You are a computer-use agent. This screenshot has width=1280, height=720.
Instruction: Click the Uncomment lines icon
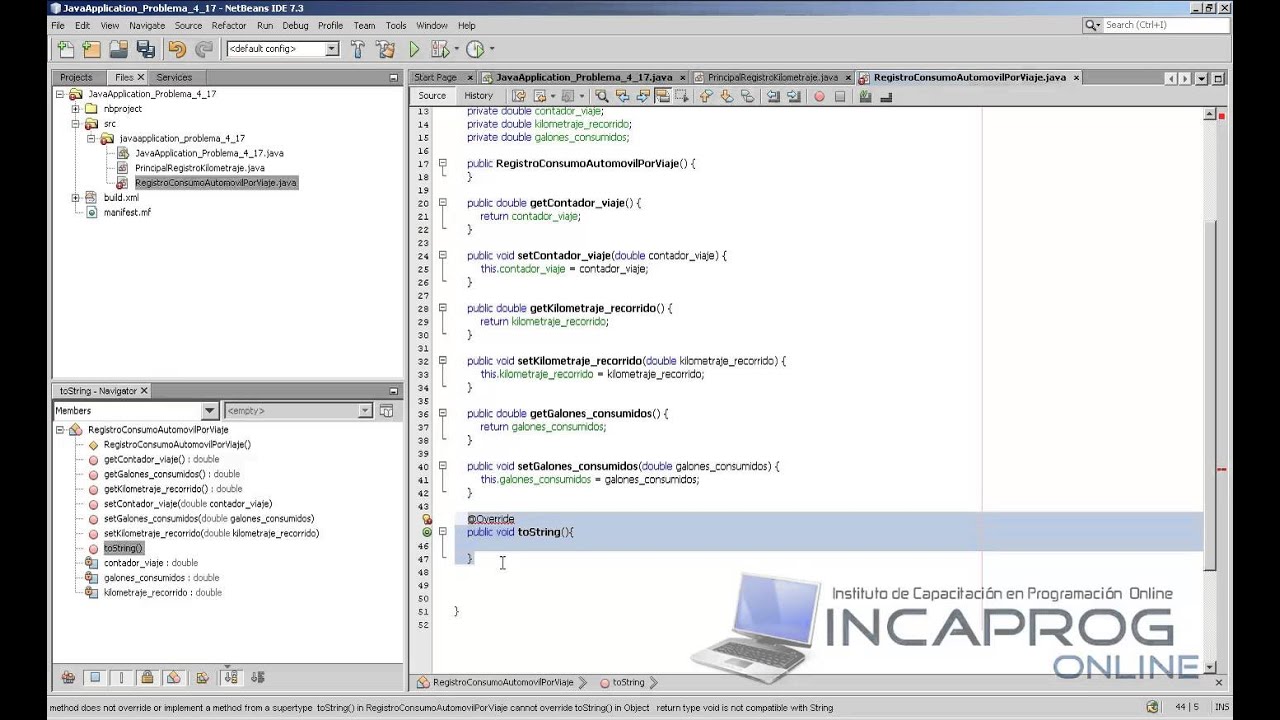tap(885, 96)
